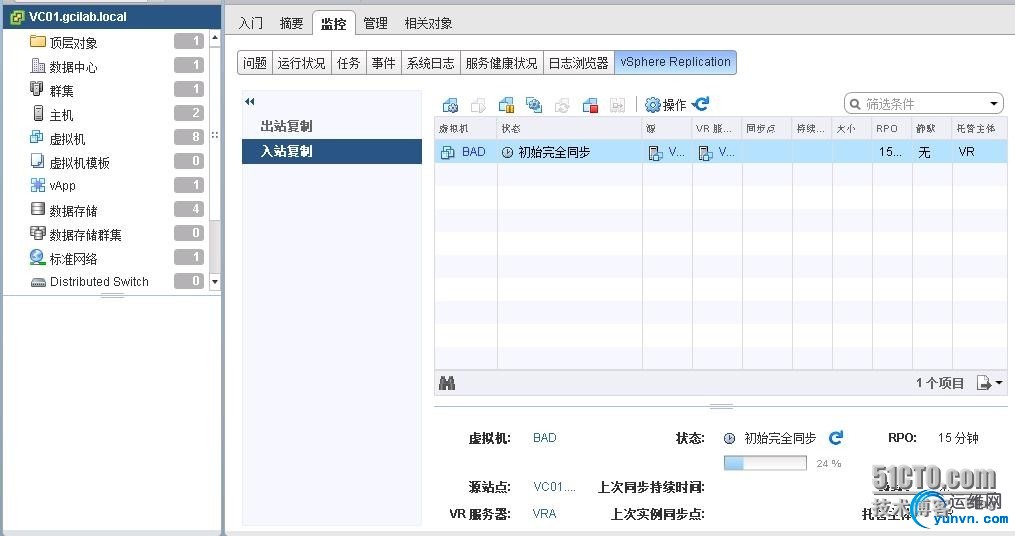1015x536 pixels.
Task: Click the VC01.gcilab.local vCenter icon
Action: click(17, 17)
